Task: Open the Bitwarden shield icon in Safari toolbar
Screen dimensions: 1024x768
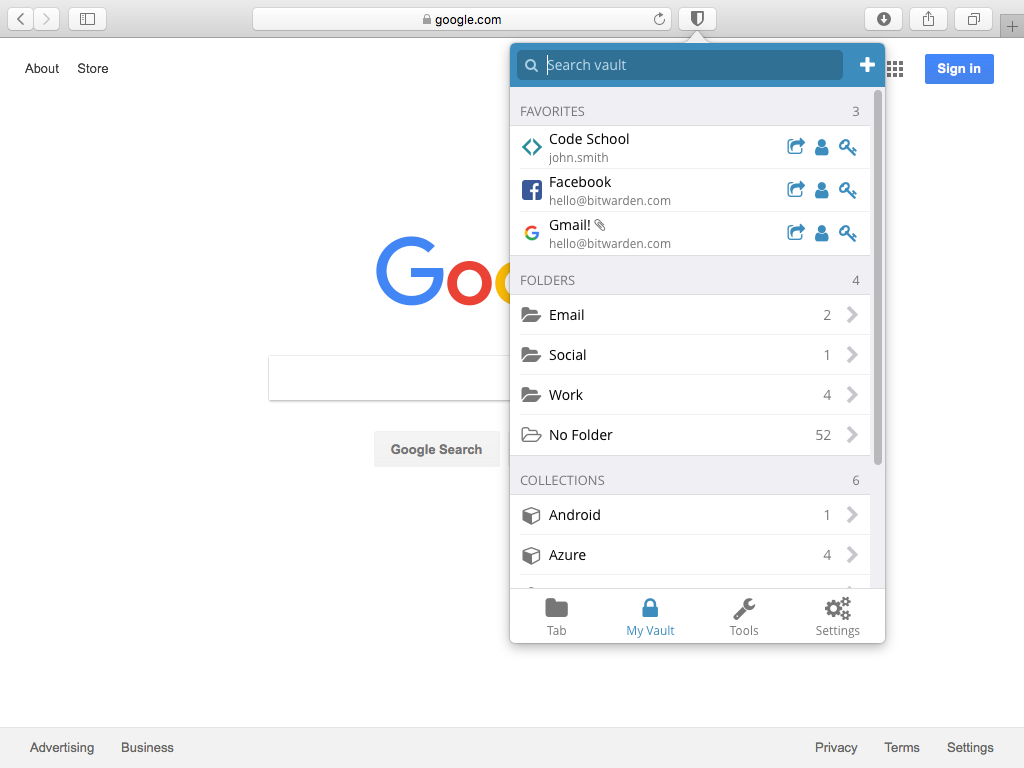Action: pos(697,18)
